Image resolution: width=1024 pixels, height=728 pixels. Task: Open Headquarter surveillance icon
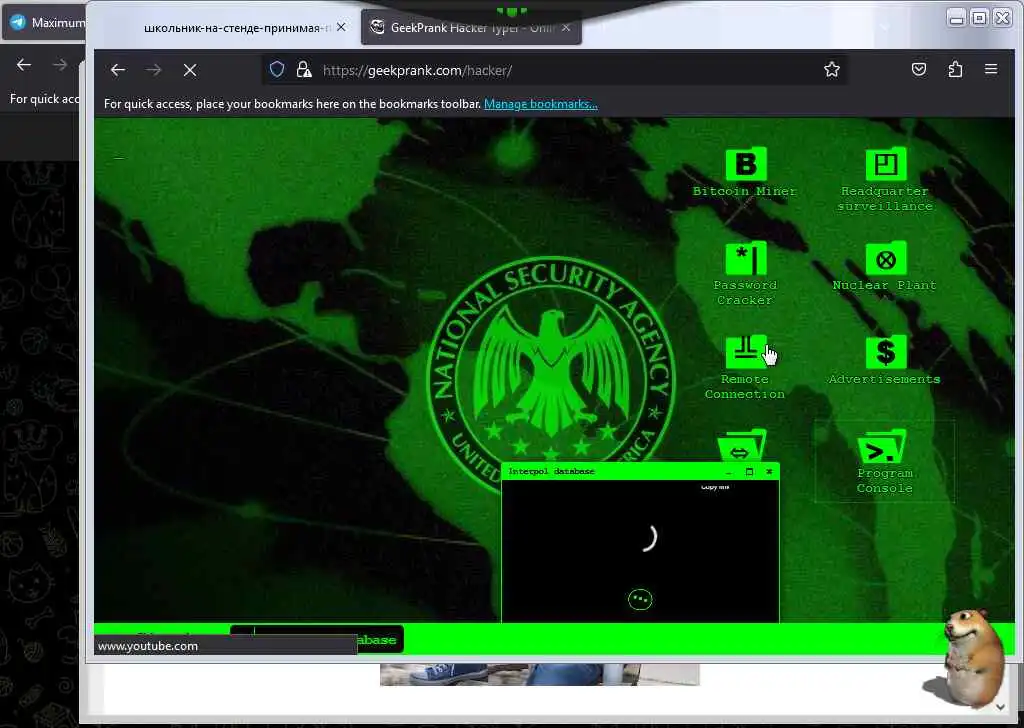point(886,165)
